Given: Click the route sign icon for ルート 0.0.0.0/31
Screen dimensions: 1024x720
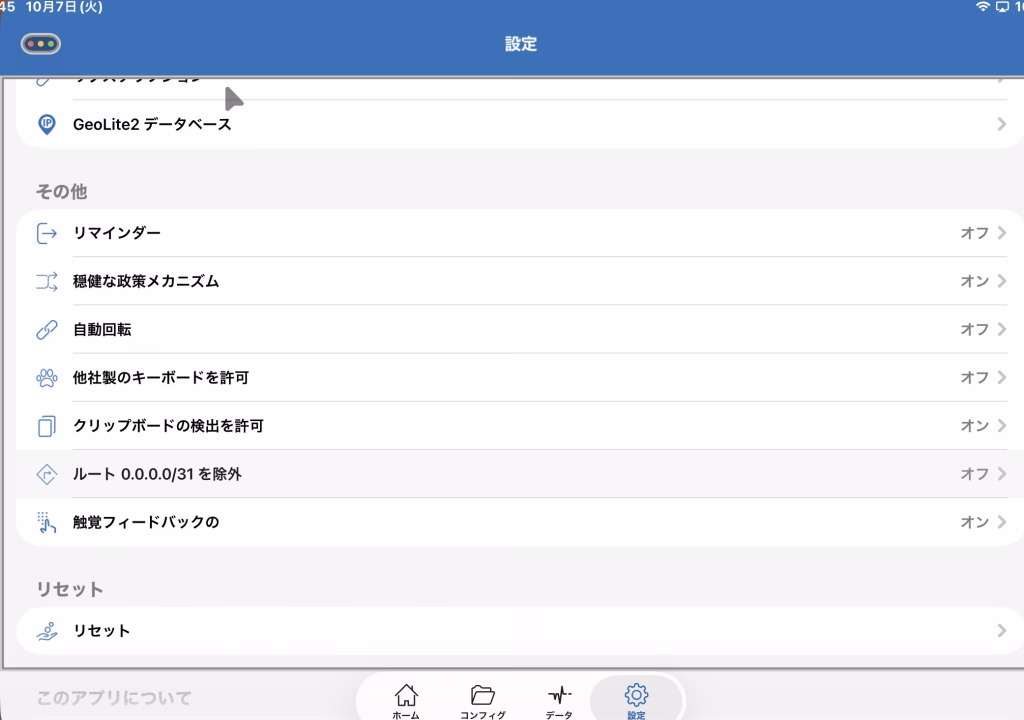Looking at the screenshot, I should tap(46, 474).
